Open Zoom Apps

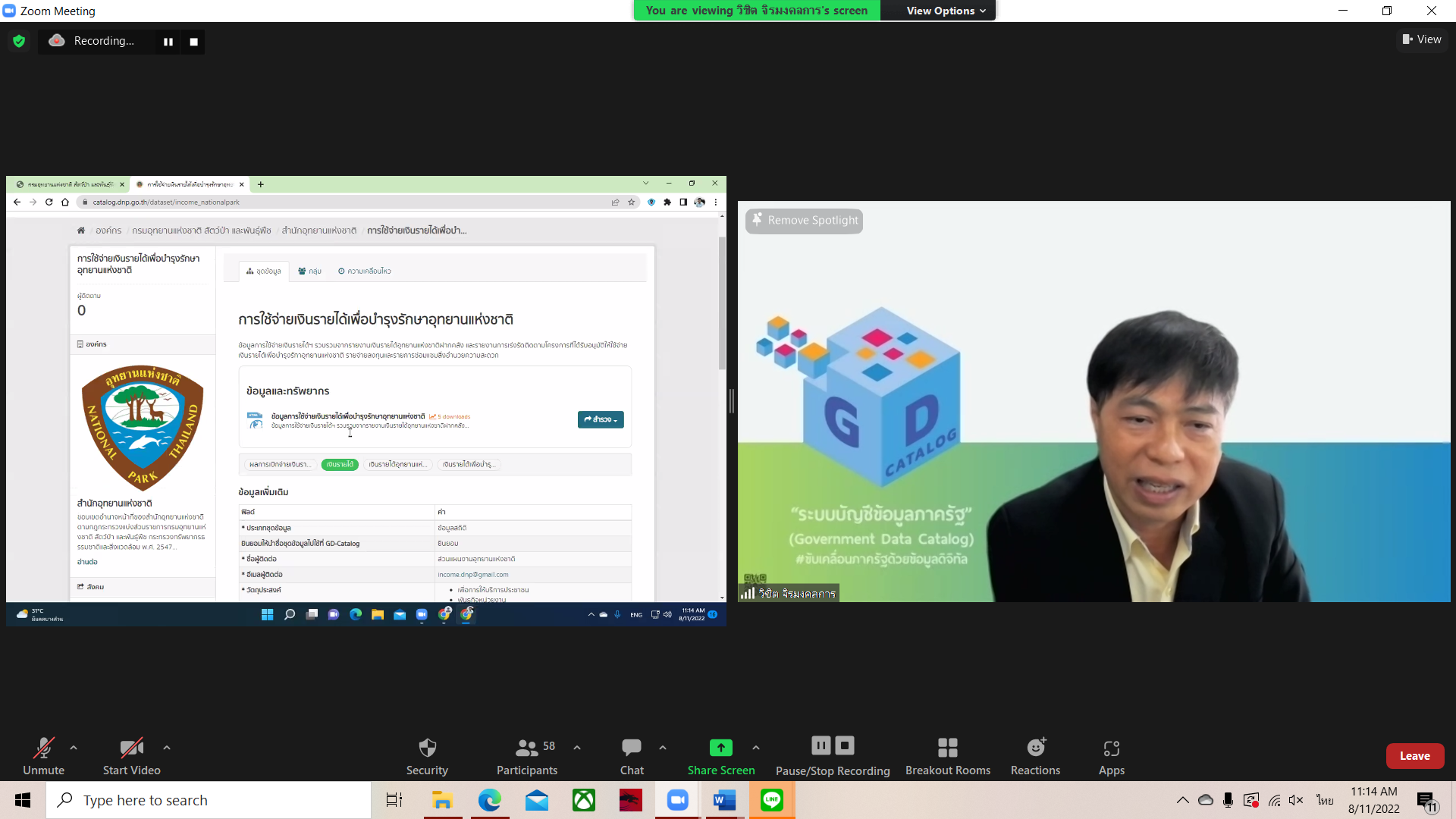1111,748
